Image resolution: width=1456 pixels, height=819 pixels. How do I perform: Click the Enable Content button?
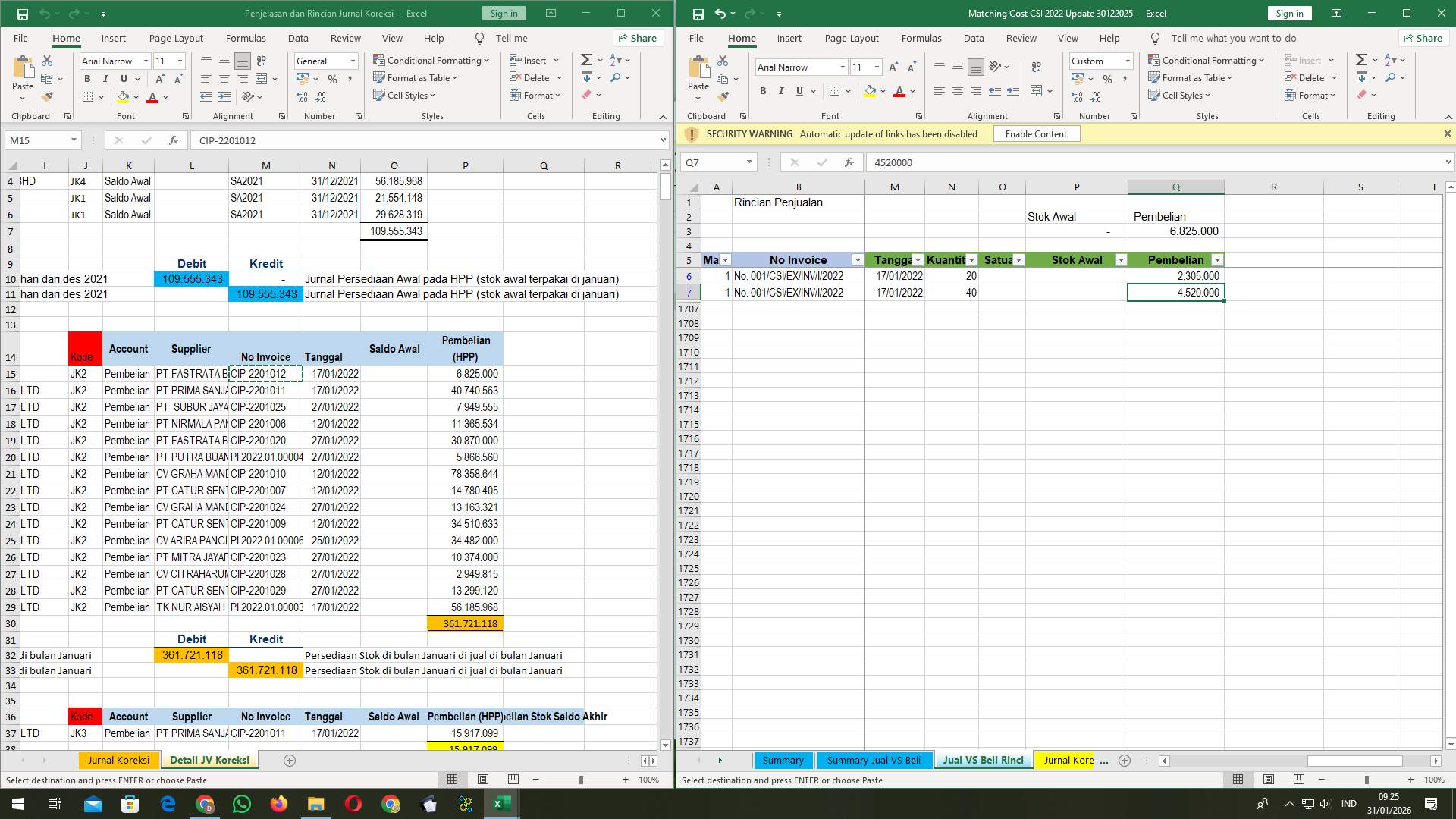1036,133
